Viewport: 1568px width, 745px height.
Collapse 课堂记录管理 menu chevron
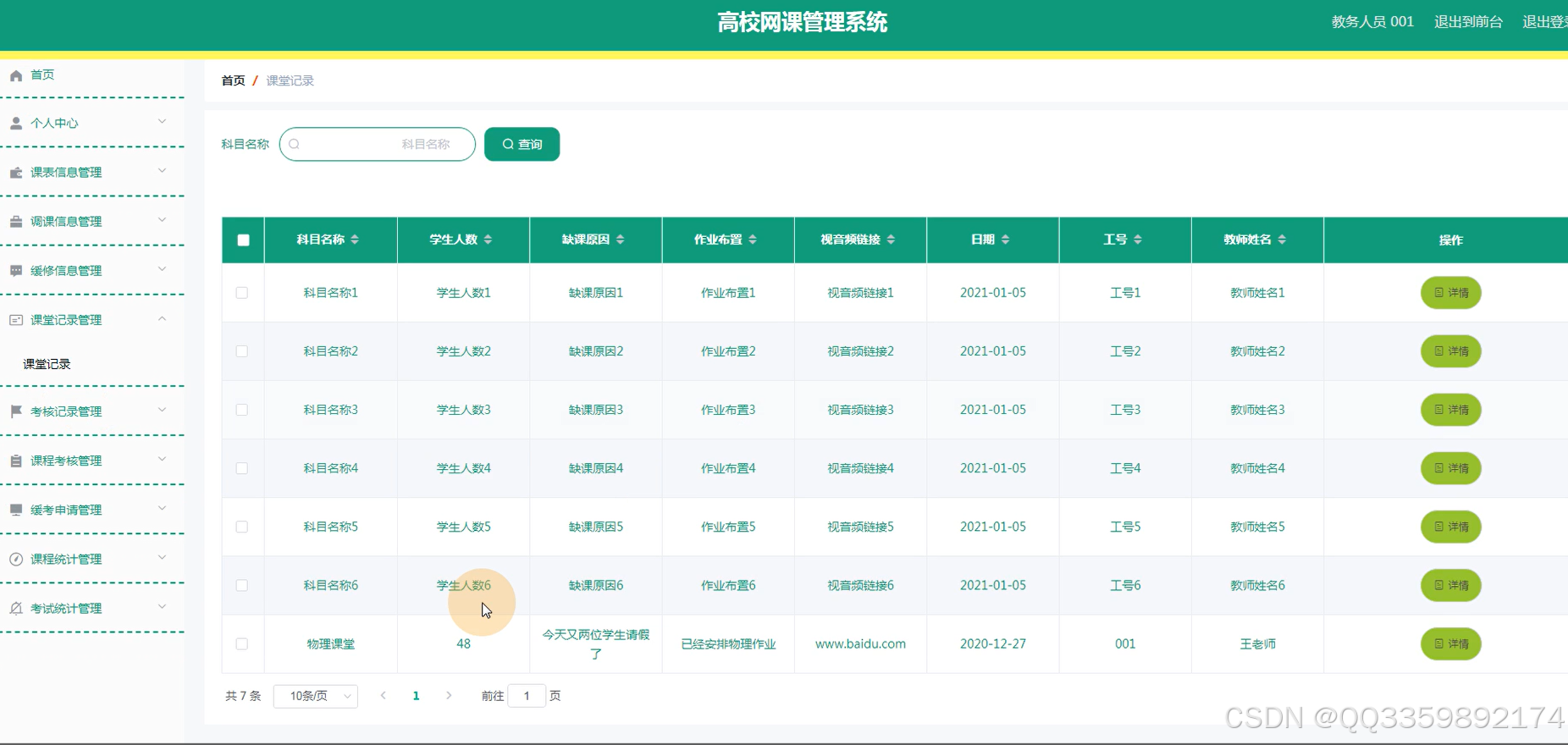162,318
